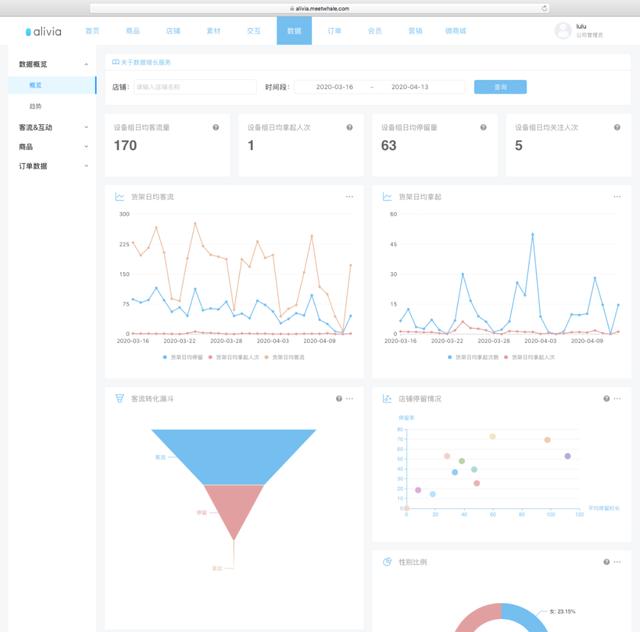Show help for 设备组日均停留量 card

pos(483,127)
